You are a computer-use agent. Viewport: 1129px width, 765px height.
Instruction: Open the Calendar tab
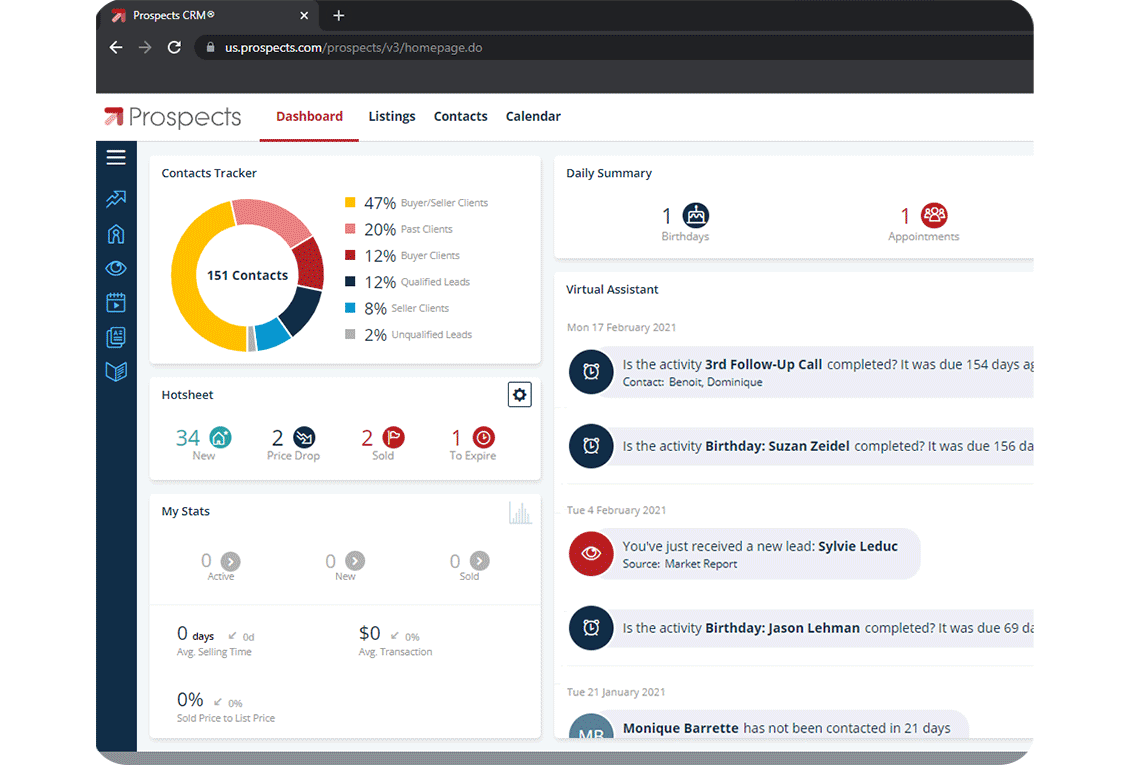(x=533, y=116)
